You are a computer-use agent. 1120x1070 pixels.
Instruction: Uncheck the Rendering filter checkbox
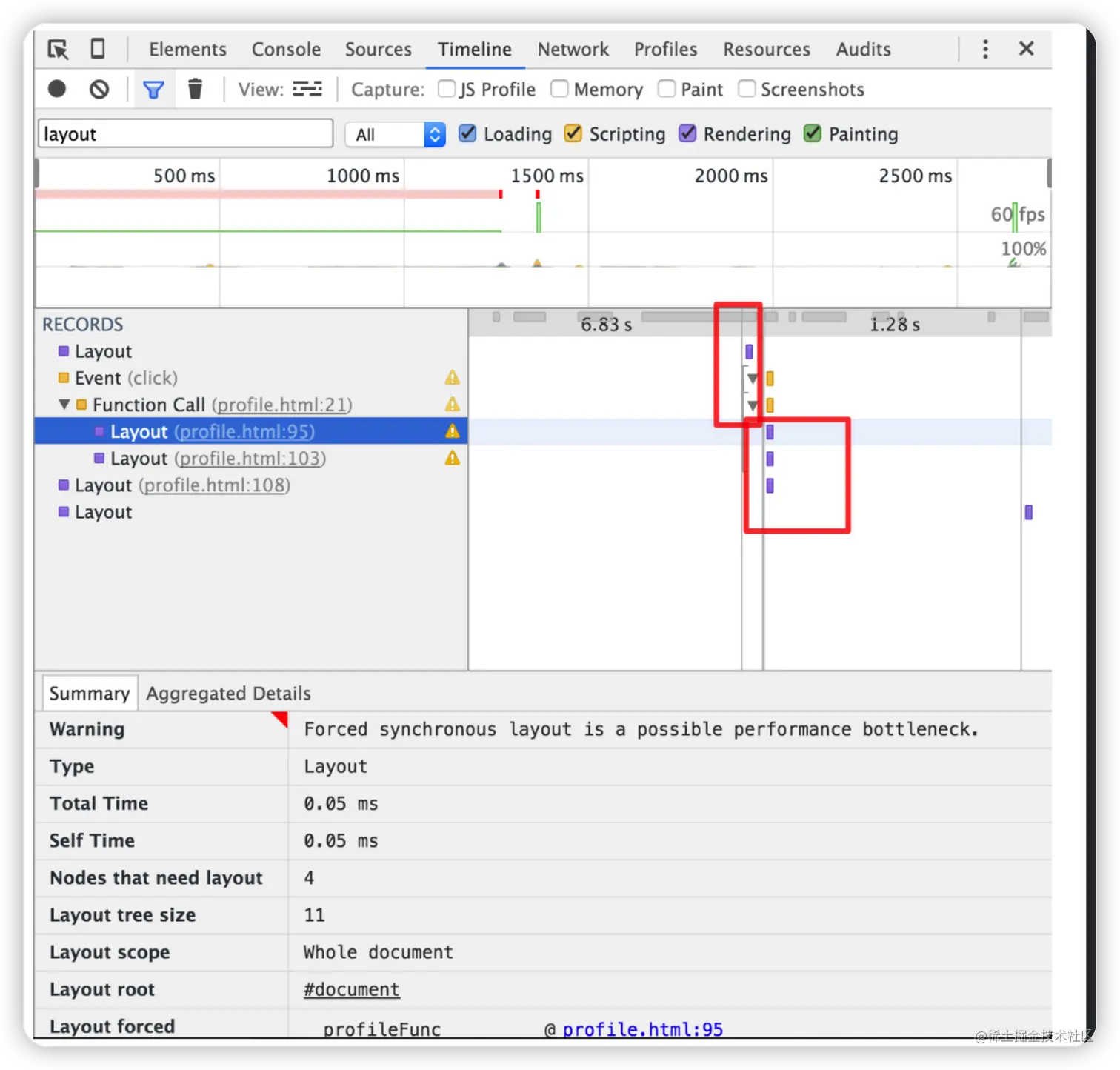[x=687, y=133]
